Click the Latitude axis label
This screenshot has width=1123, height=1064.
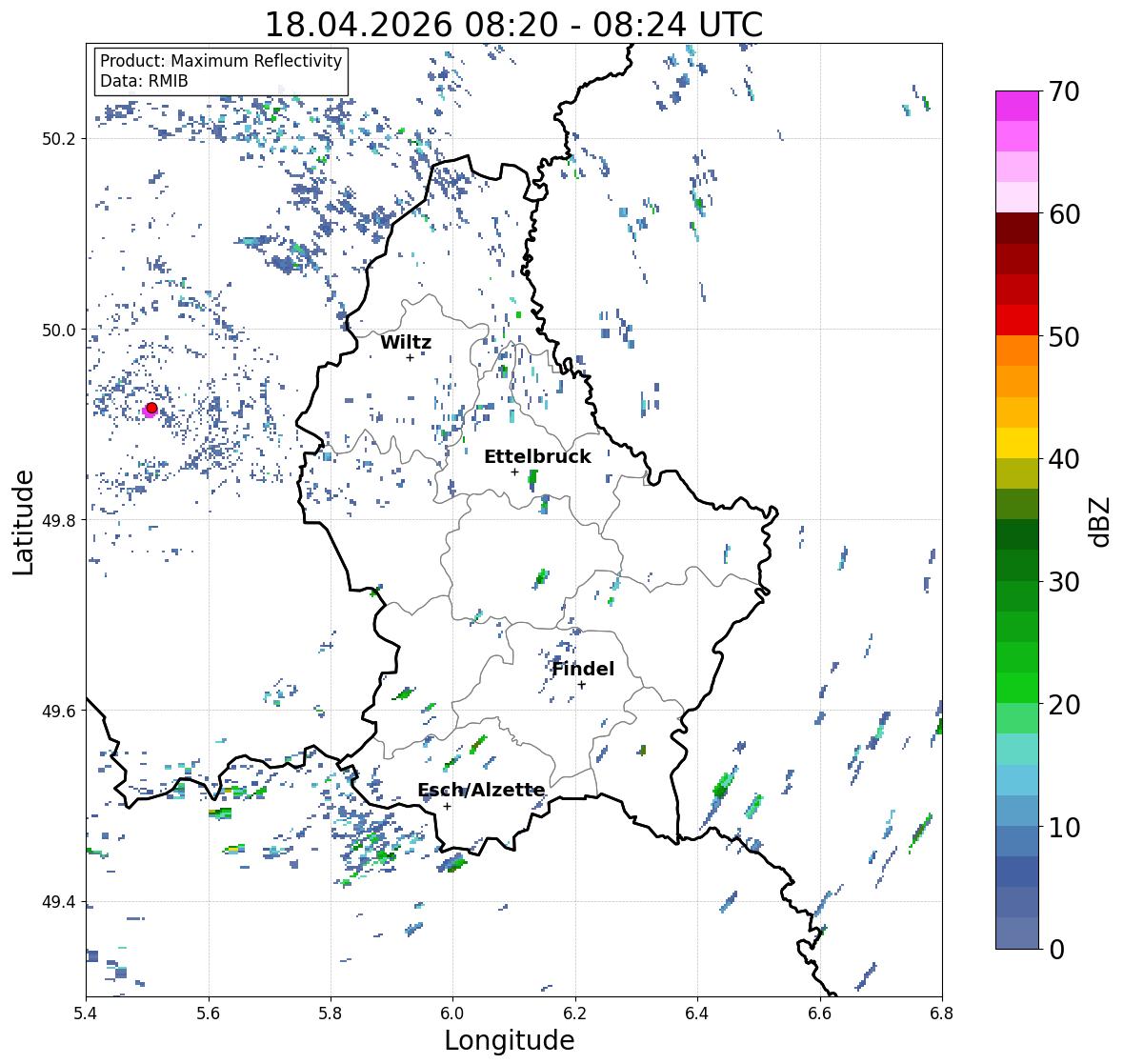[23, 523]
